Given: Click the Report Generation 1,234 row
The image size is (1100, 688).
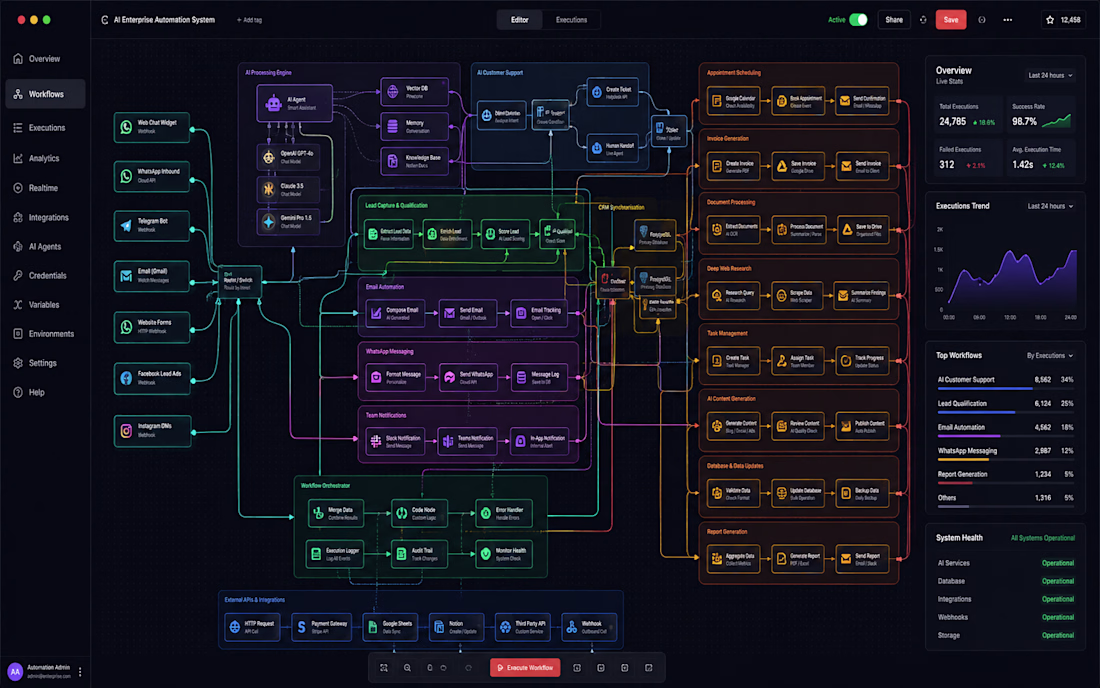Looking at the screenshot, I should 1005,476.
